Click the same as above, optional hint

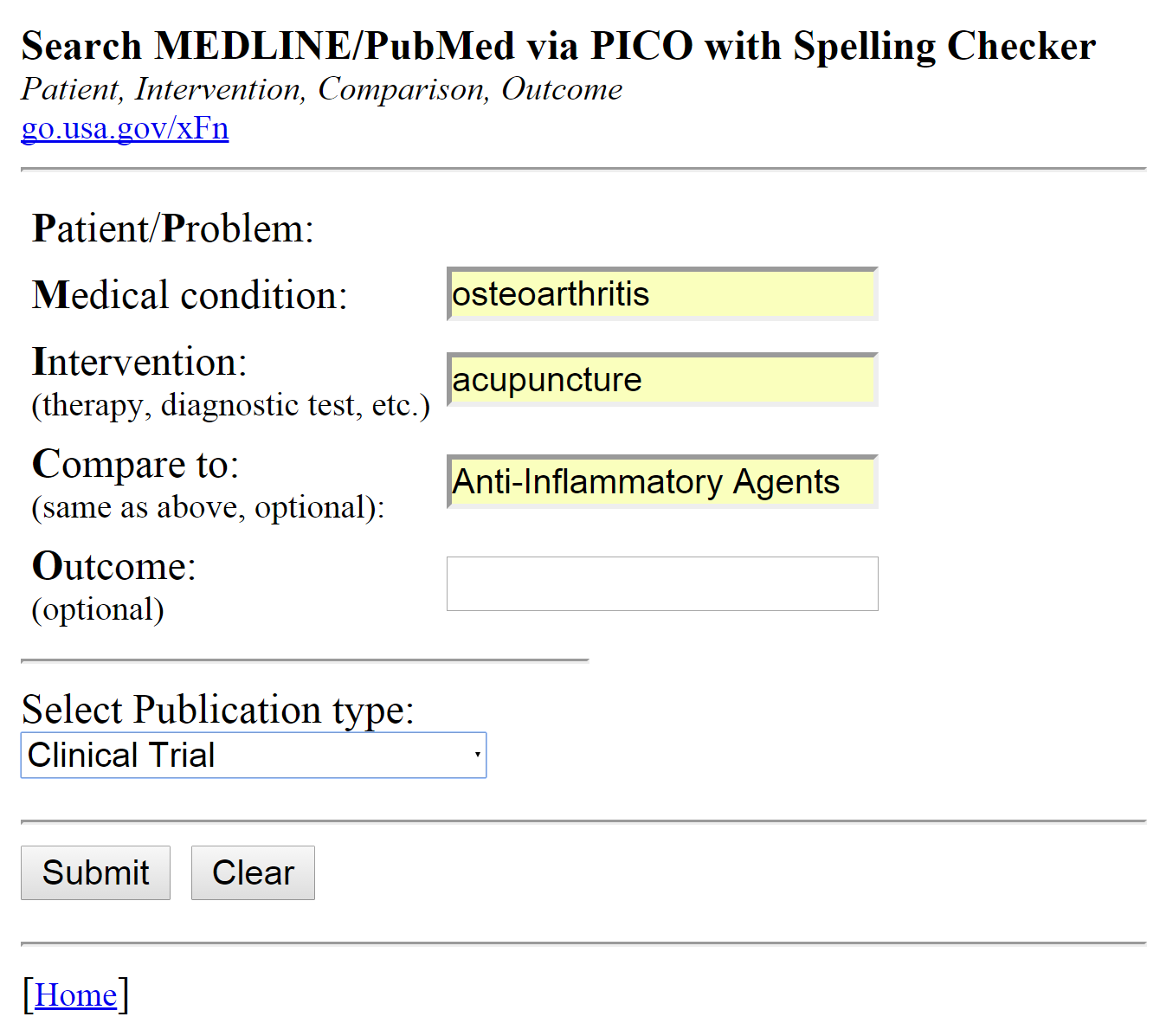point(208,507)
